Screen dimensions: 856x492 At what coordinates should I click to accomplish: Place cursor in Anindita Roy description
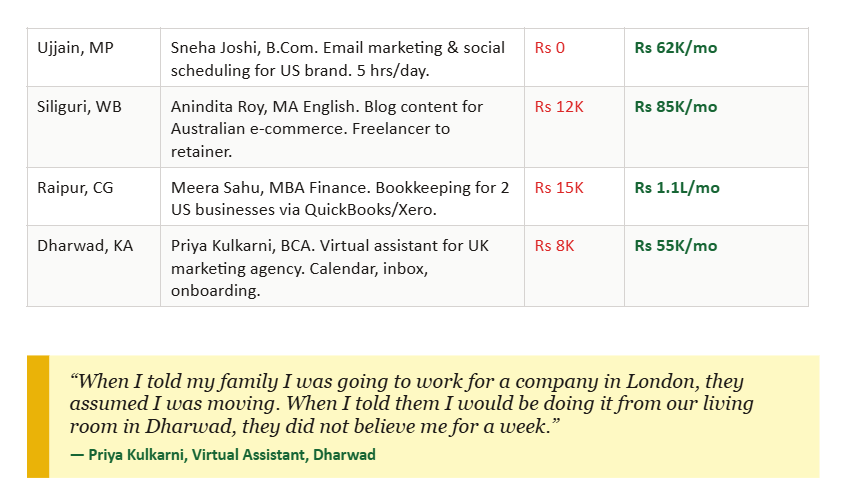tap(327, 127)
